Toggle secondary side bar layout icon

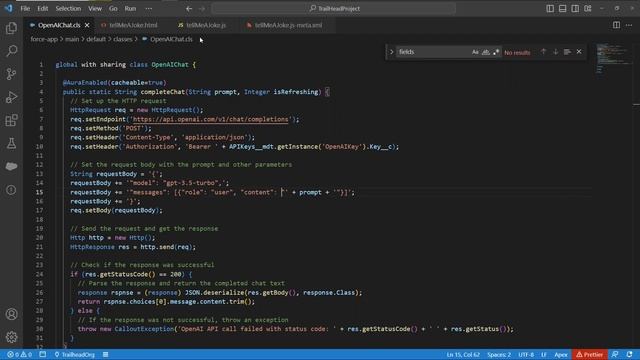(575, 9)
